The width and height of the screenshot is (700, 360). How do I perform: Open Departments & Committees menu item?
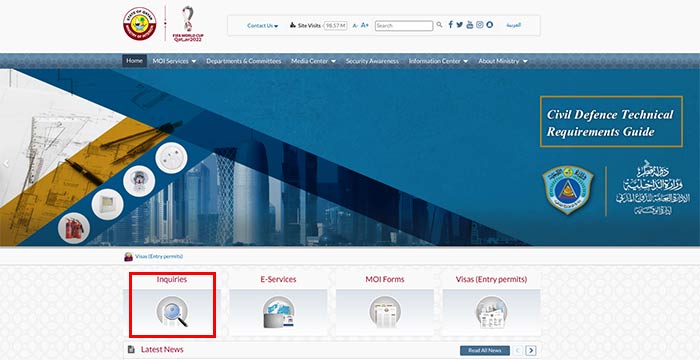click(x=244, y=61)
